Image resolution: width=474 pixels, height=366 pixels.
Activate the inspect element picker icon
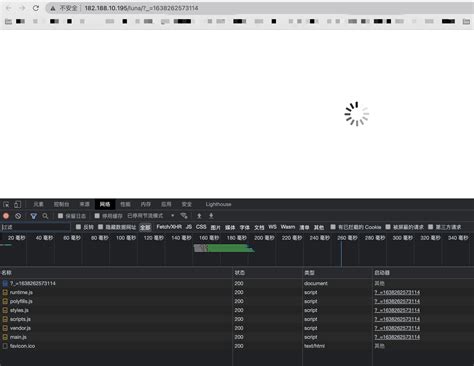(6, 204)
